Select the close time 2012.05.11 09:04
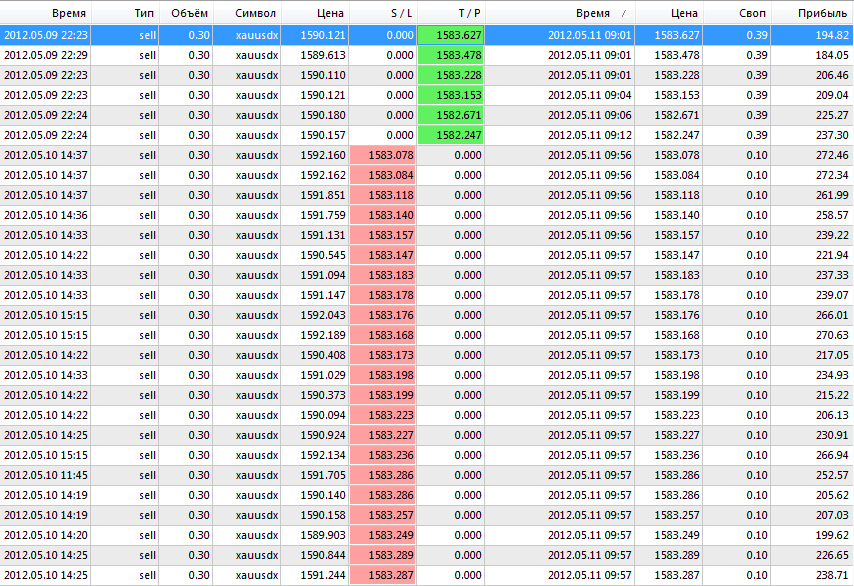 point(590,95)
